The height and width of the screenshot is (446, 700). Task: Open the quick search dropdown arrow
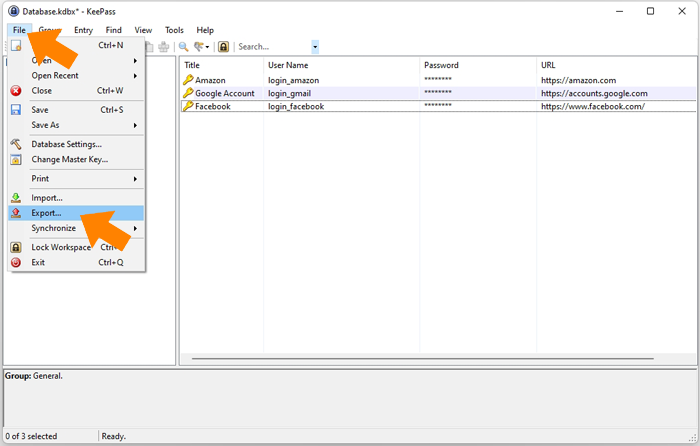coord(315,46)
